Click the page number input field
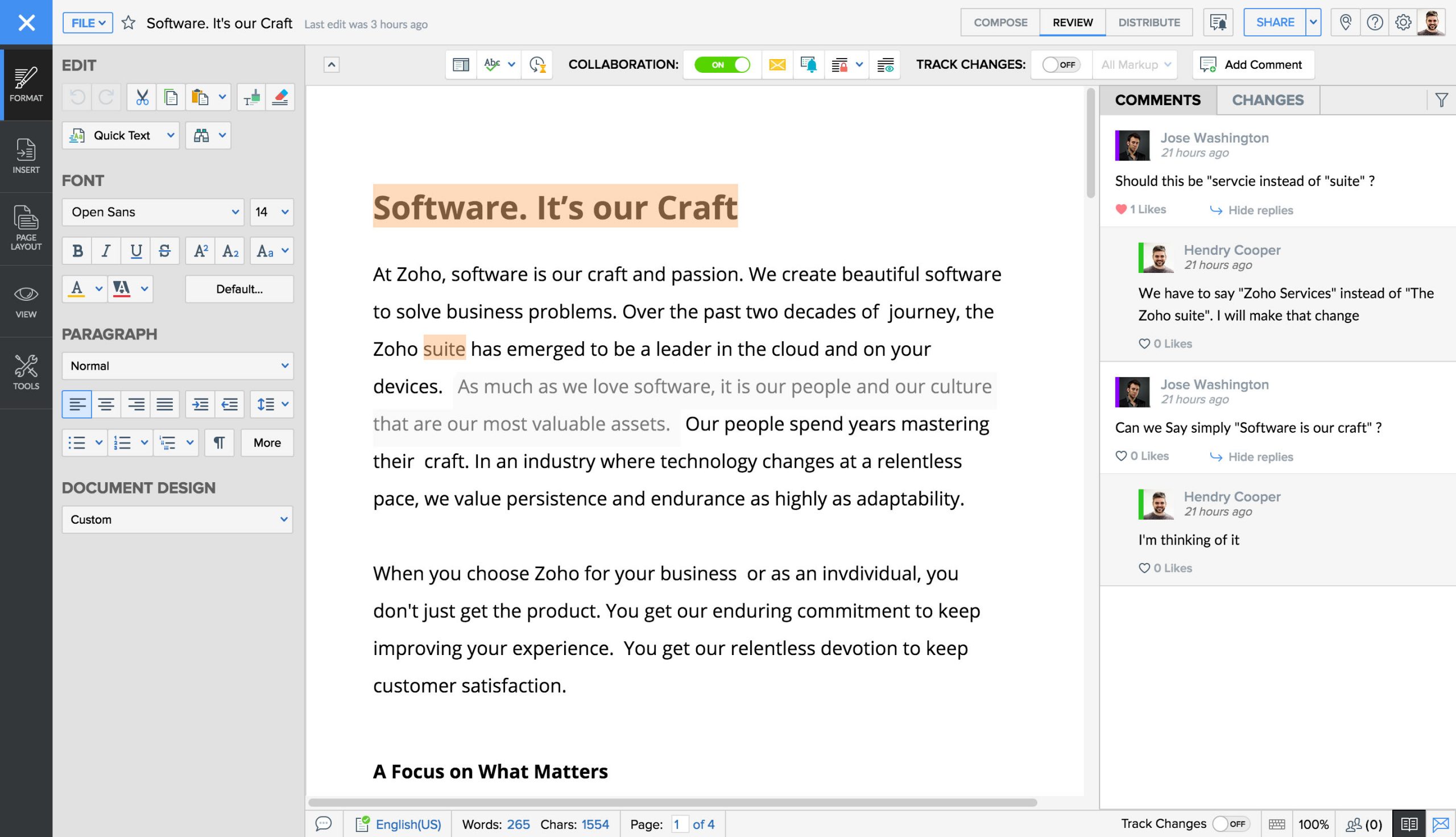The image size is (1456, 837). [678, 824]
